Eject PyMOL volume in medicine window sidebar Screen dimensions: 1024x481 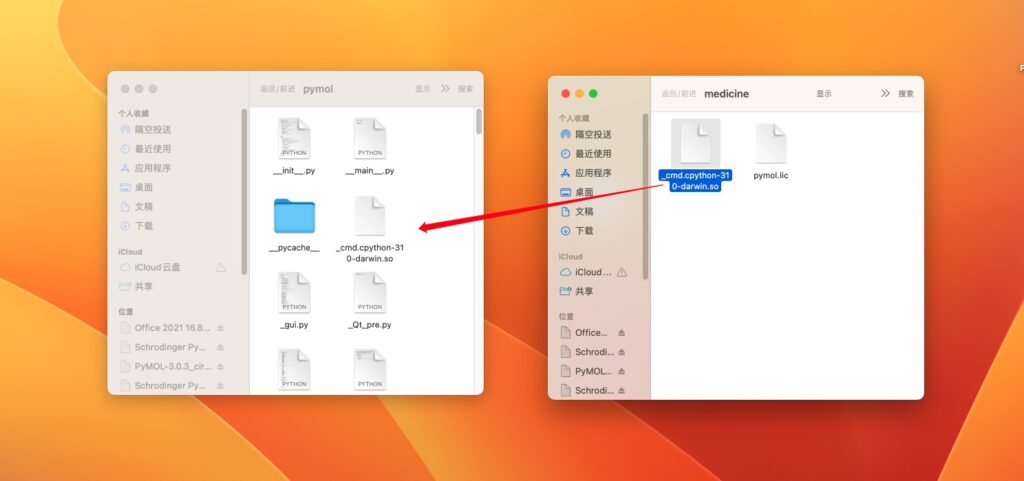click(622, 371)
